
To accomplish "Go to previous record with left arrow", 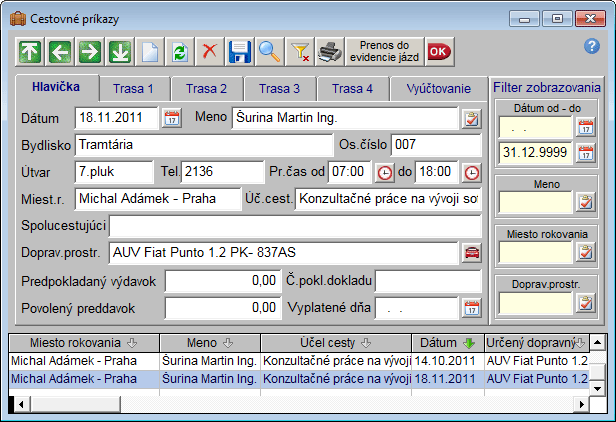I will pyautogui.click(x=60, y=51).
